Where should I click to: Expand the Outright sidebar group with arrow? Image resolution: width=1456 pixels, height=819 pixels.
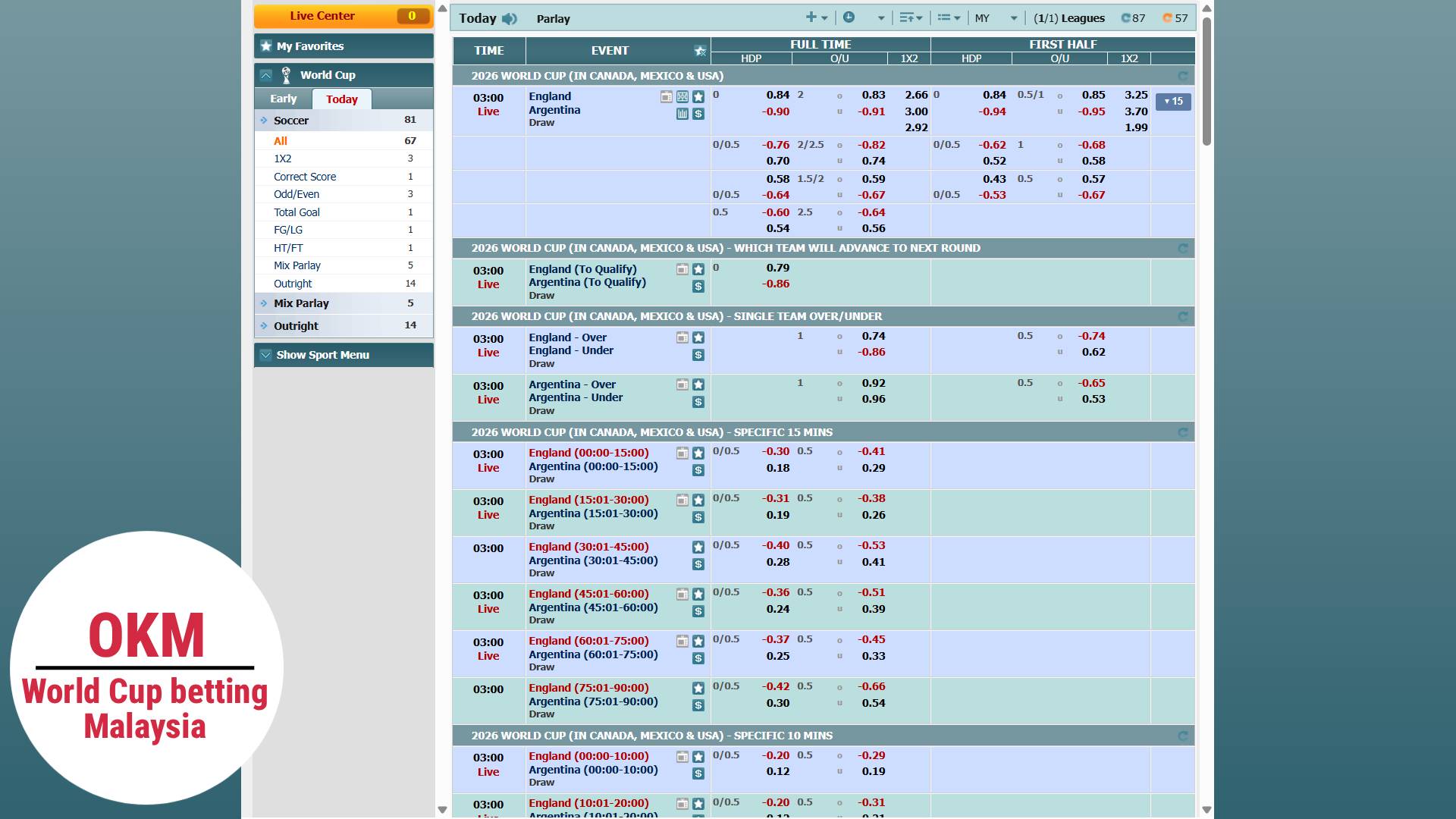[344, 326]
